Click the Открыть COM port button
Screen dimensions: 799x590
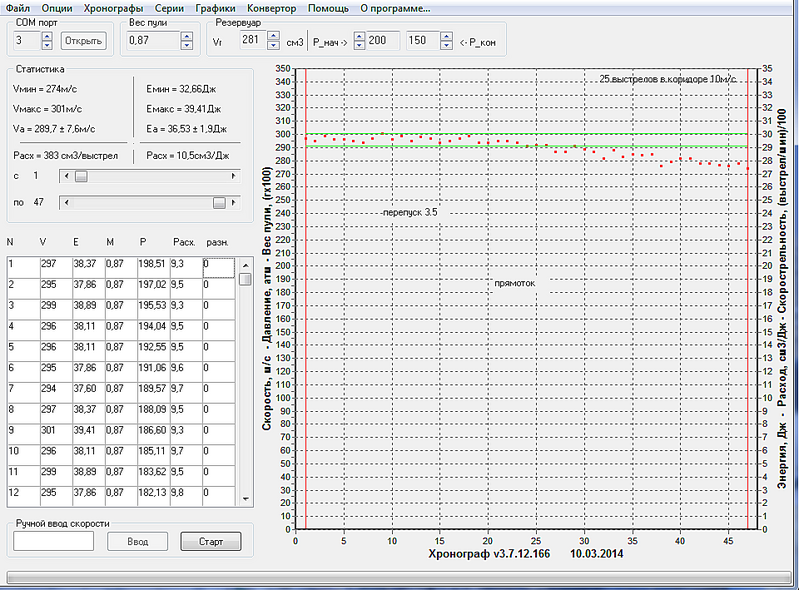84,41
